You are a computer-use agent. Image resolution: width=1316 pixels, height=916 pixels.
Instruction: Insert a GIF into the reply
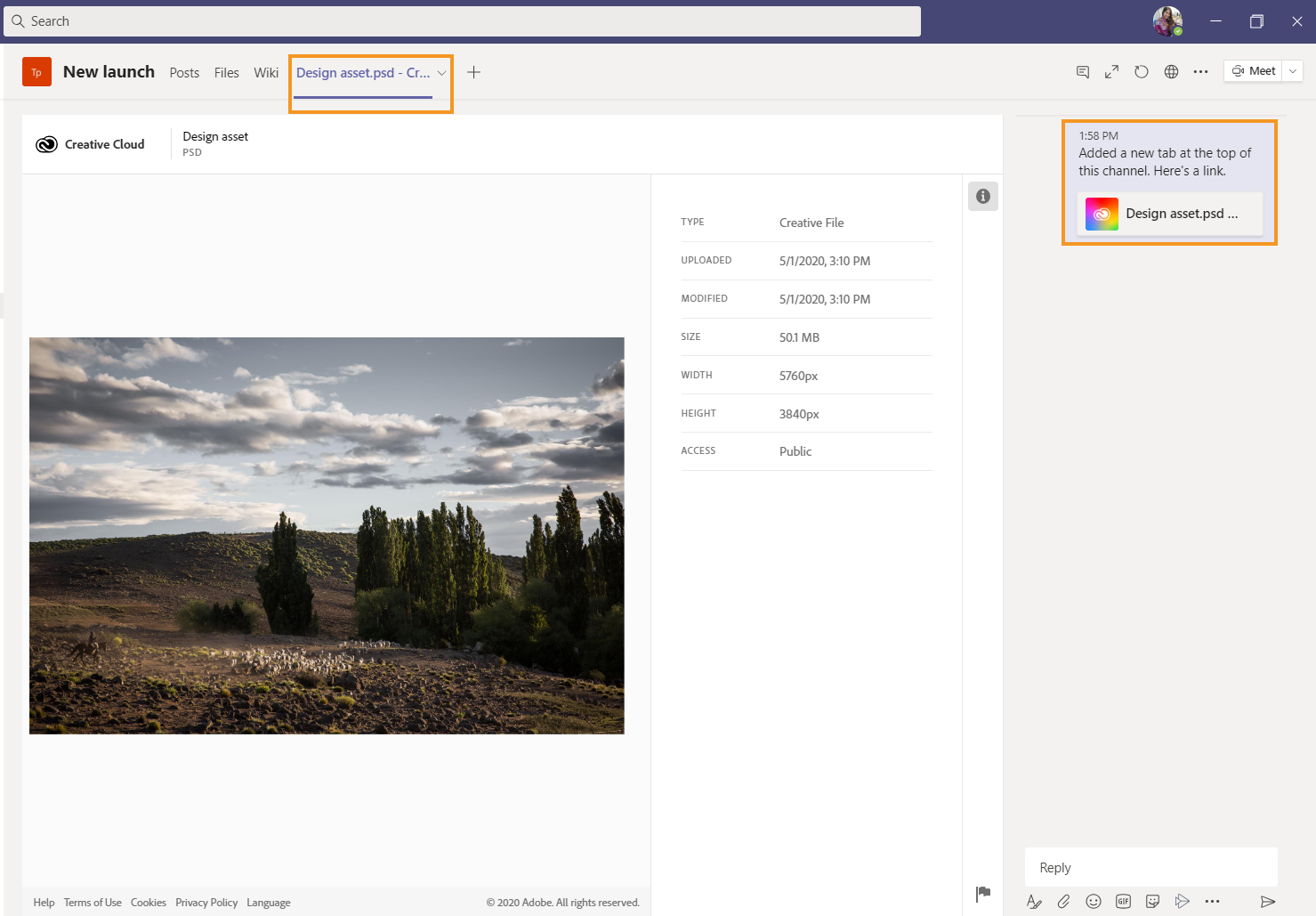[1123, 901]
